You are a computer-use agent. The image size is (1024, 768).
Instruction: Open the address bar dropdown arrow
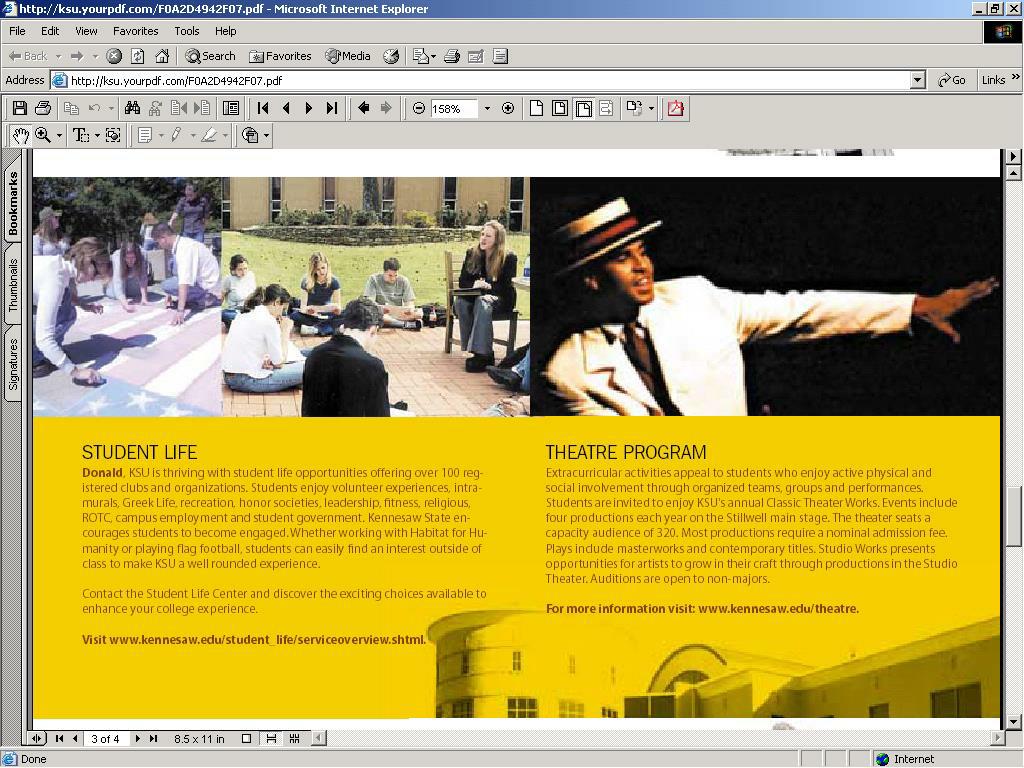(918, 80)
